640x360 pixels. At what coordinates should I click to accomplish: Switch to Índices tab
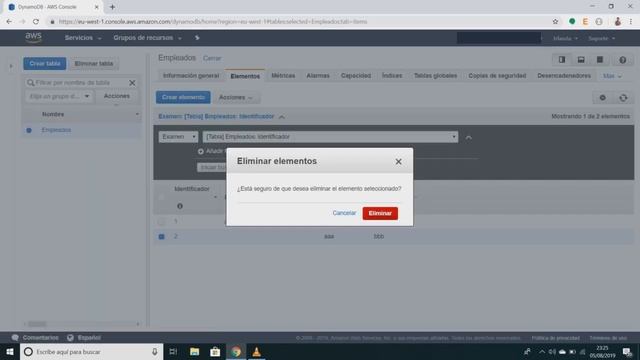click(392, 76)
